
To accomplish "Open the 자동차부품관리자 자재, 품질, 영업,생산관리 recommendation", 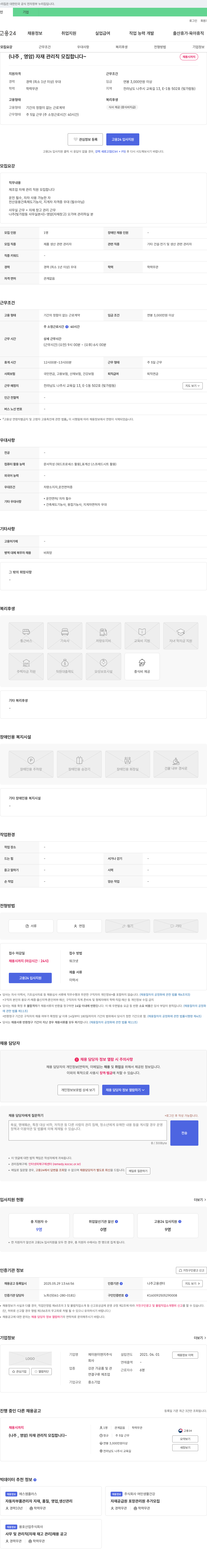I will (x=39, y=1501).
